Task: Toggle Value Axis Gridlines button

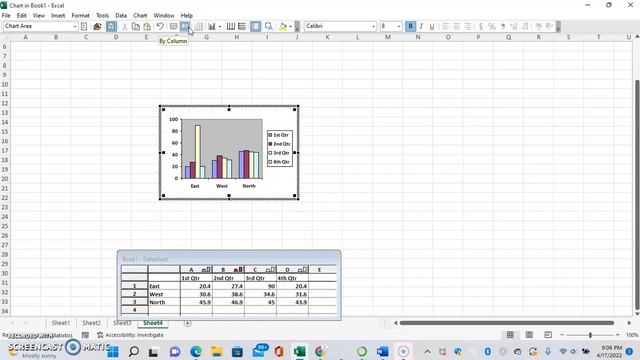Action: click(x=242, y=26)
